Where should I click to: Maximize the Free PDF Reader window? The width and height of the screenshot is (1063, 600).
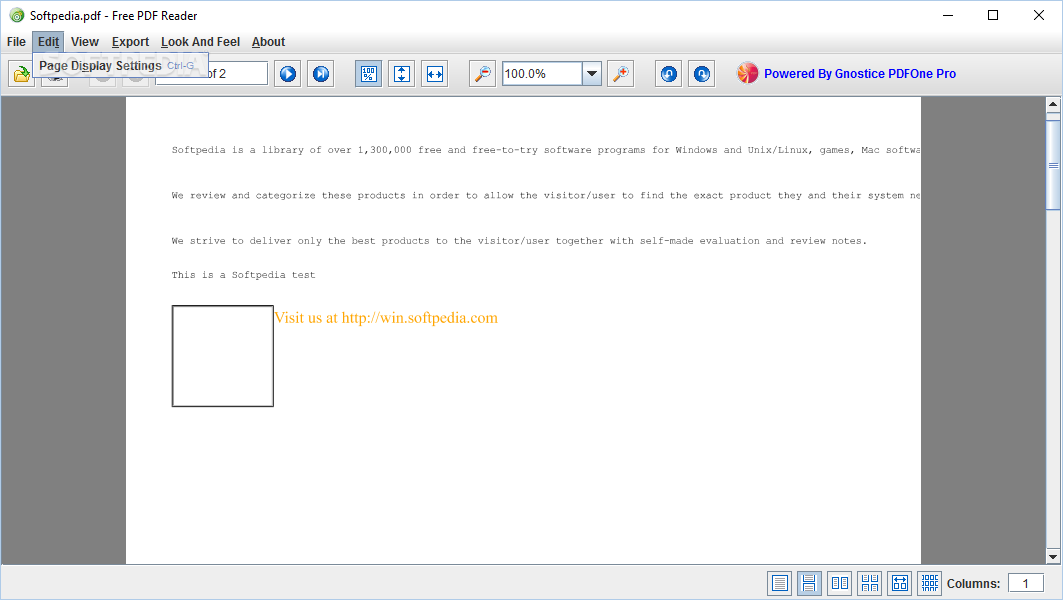pos(993,16)
